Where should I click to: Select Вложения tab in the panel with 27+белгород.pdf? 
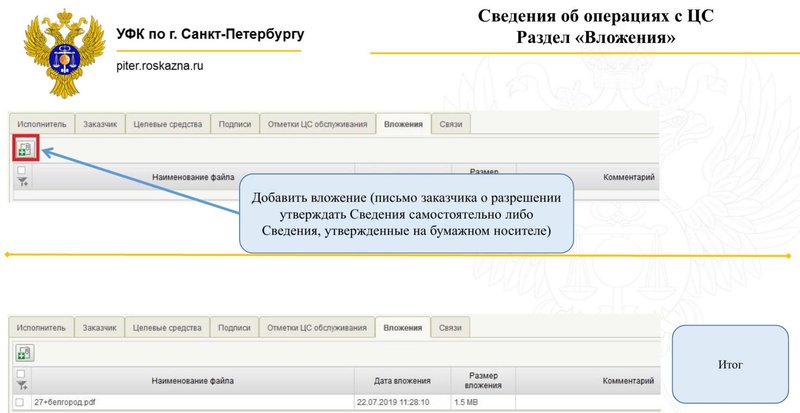[x=403, y=328]
